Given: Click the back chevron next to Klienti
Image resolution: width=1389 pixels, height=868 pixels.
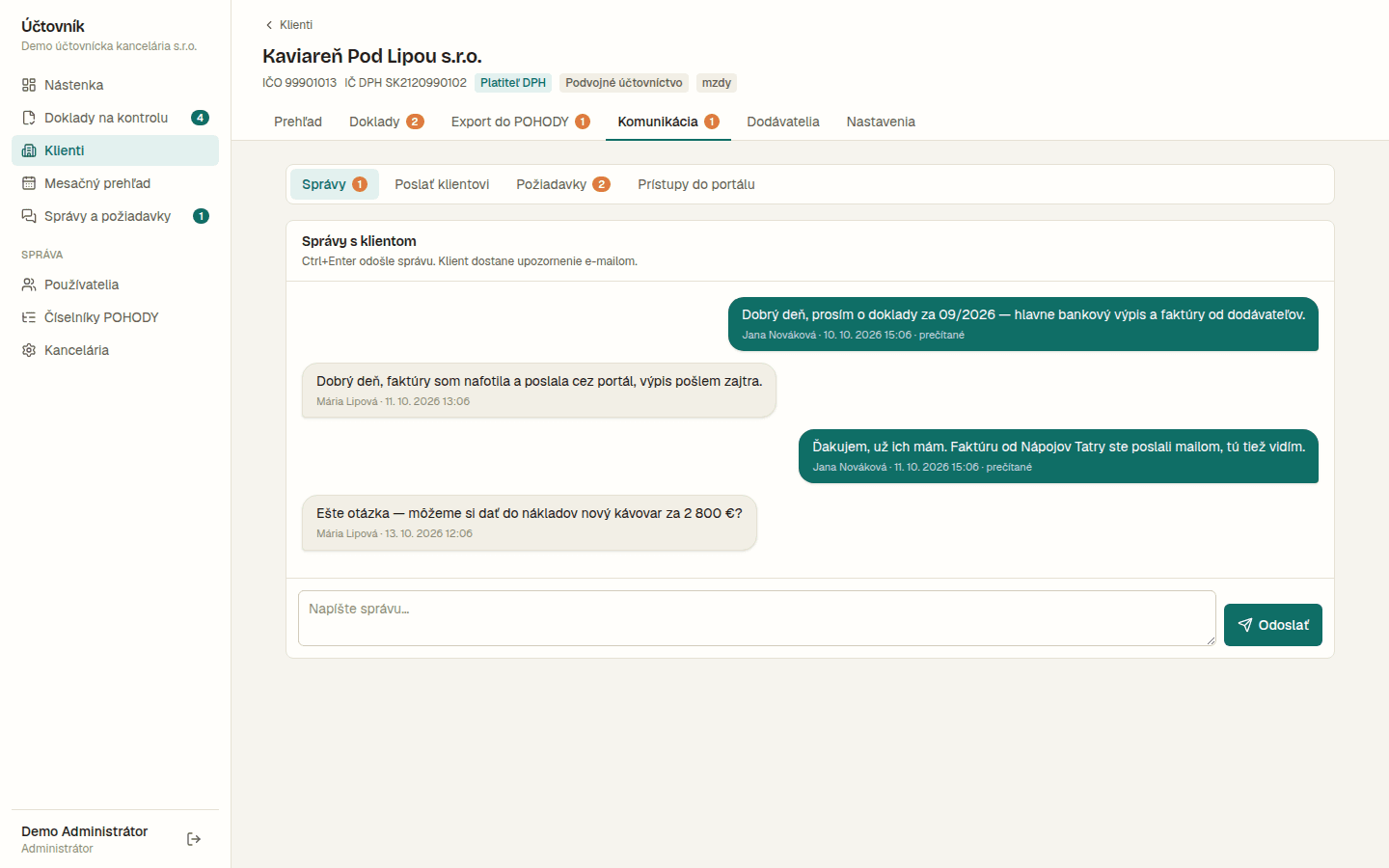Looking at the screenshot, I should [269, 25].
